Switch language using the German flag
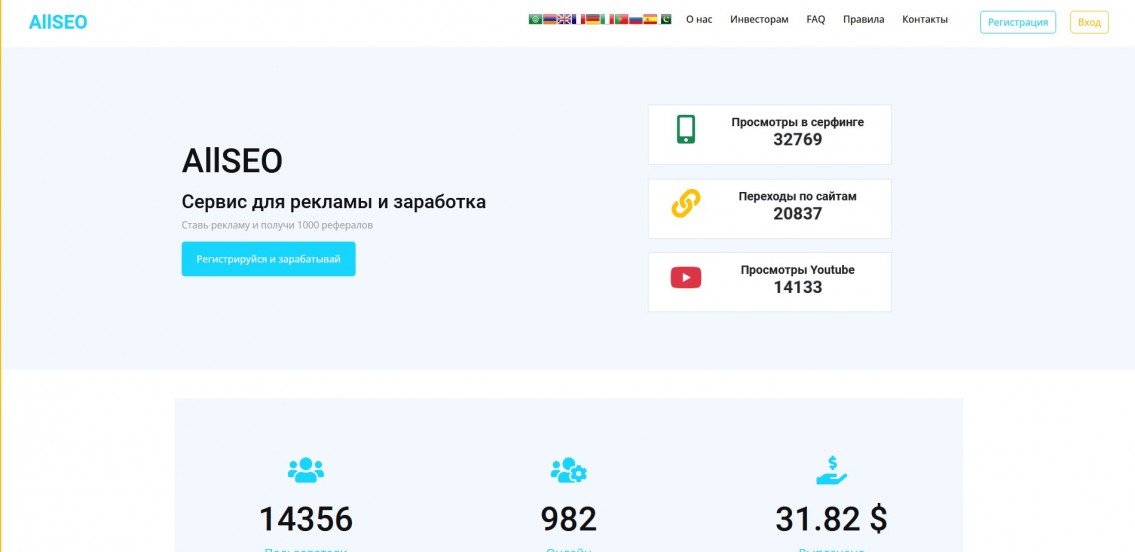The image size is (1135, 552). [593, 20]
